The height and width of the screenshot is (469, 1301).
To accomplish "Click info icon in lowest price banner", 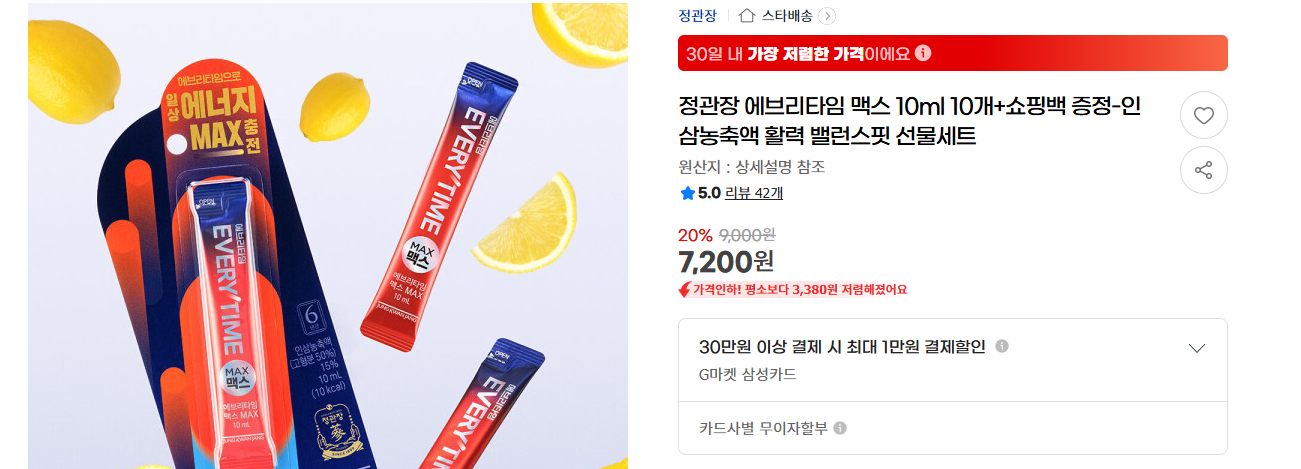I will (924, 53).
